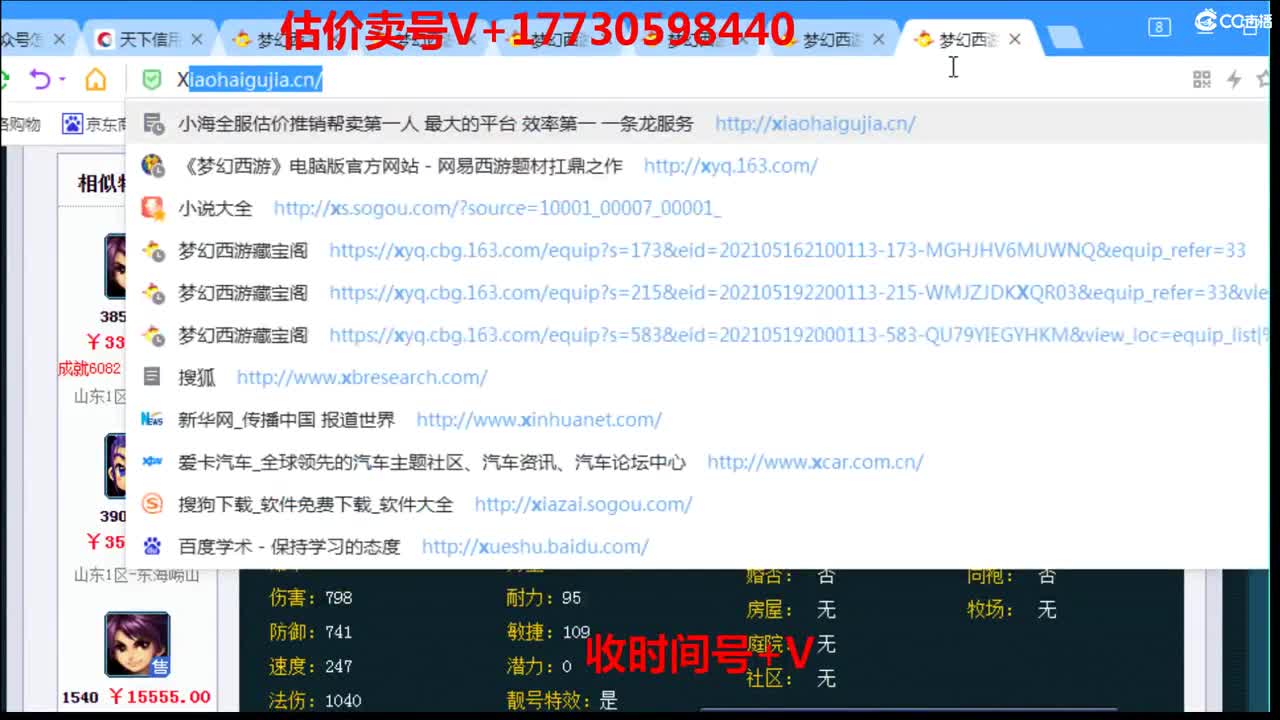
Task: Click the 法伤: 1040 stat
Action: point(315,700)
